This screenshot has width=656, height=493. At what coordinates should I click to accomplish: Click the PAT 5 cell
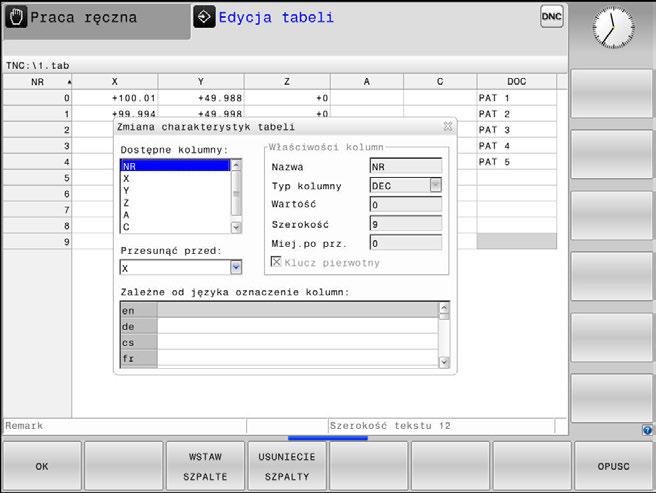coord(517,162)
